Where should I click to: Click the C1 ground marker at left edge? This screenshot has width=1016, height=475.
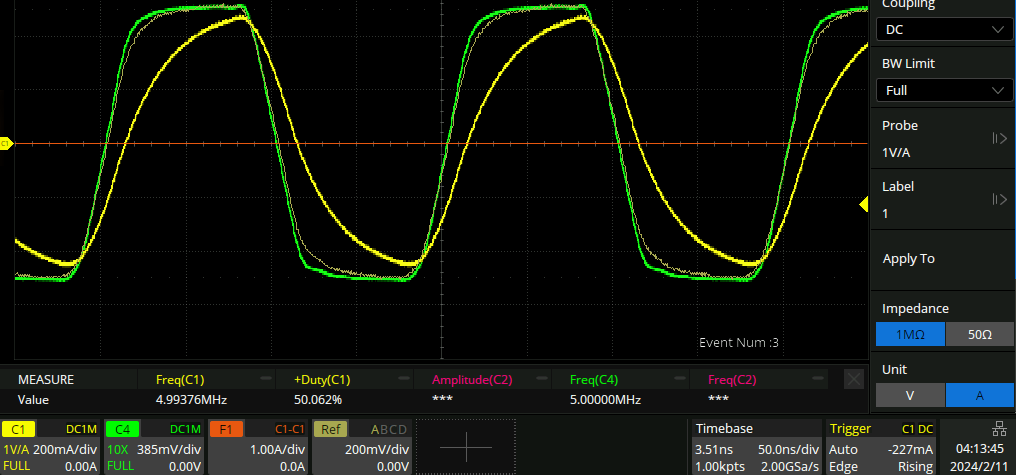pyautogui.click(x=5, y=144)
